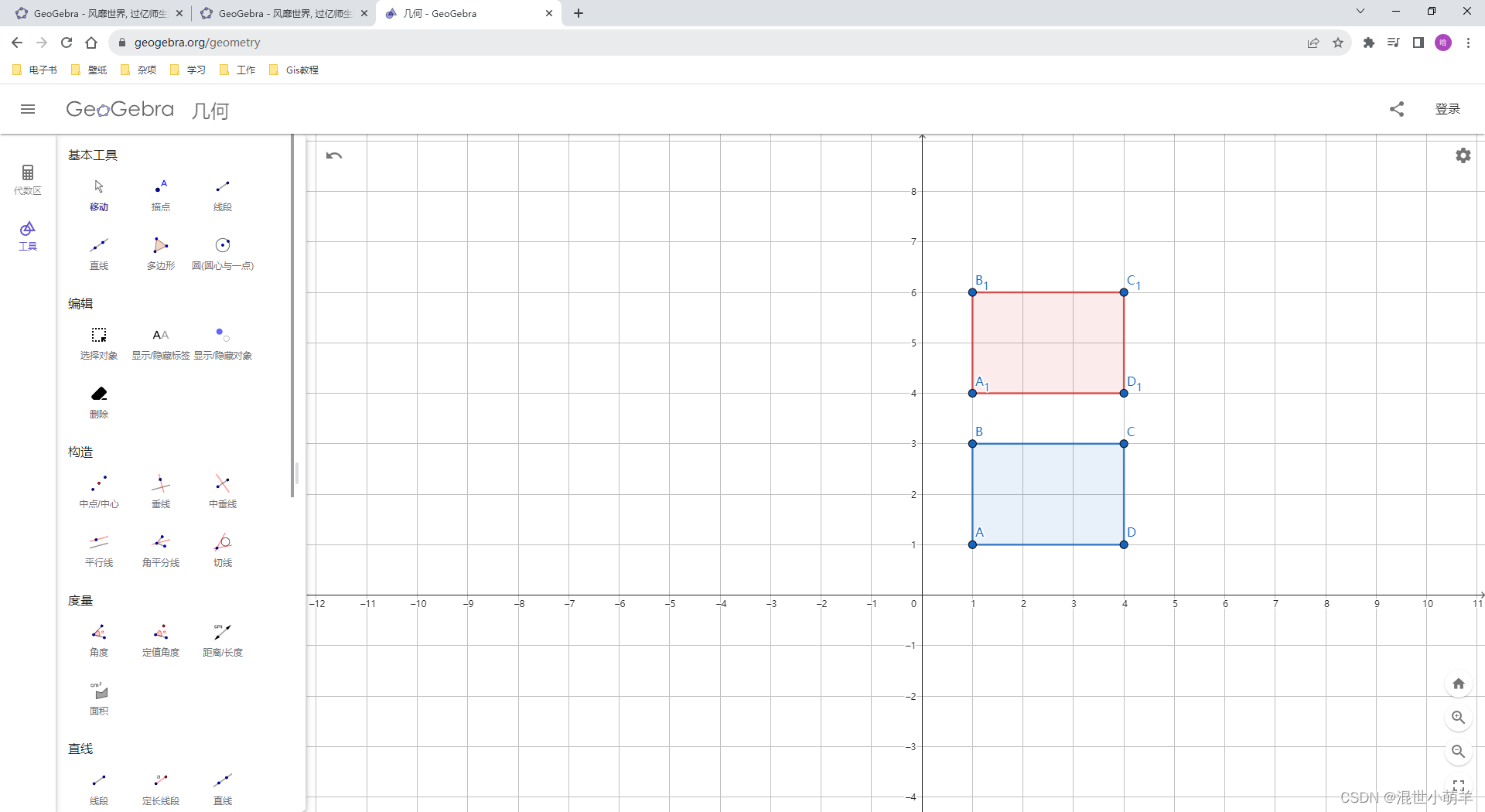Select the Line (直线) tool under 直线 section
This screenshot has width=1485, height=812.
pos(223,789)
